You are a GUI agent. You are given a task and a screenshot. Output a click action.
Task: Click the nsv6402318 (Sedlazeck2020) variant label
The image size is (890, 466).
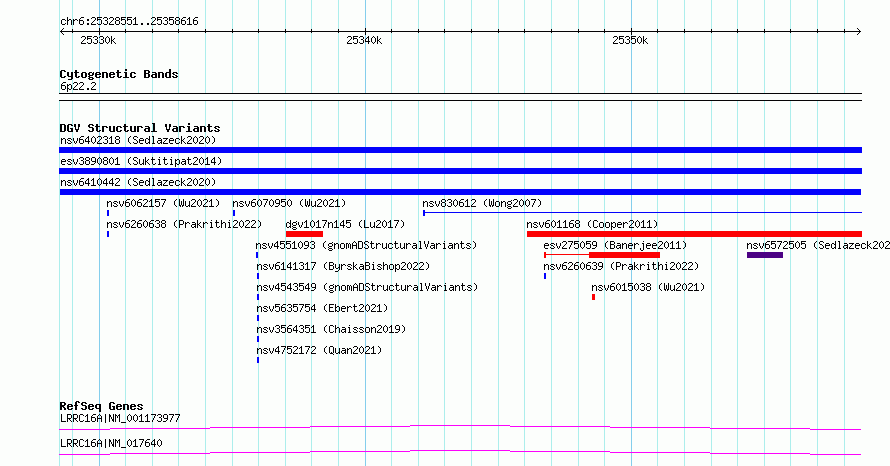pyautogui.click(x=138, y=140)
